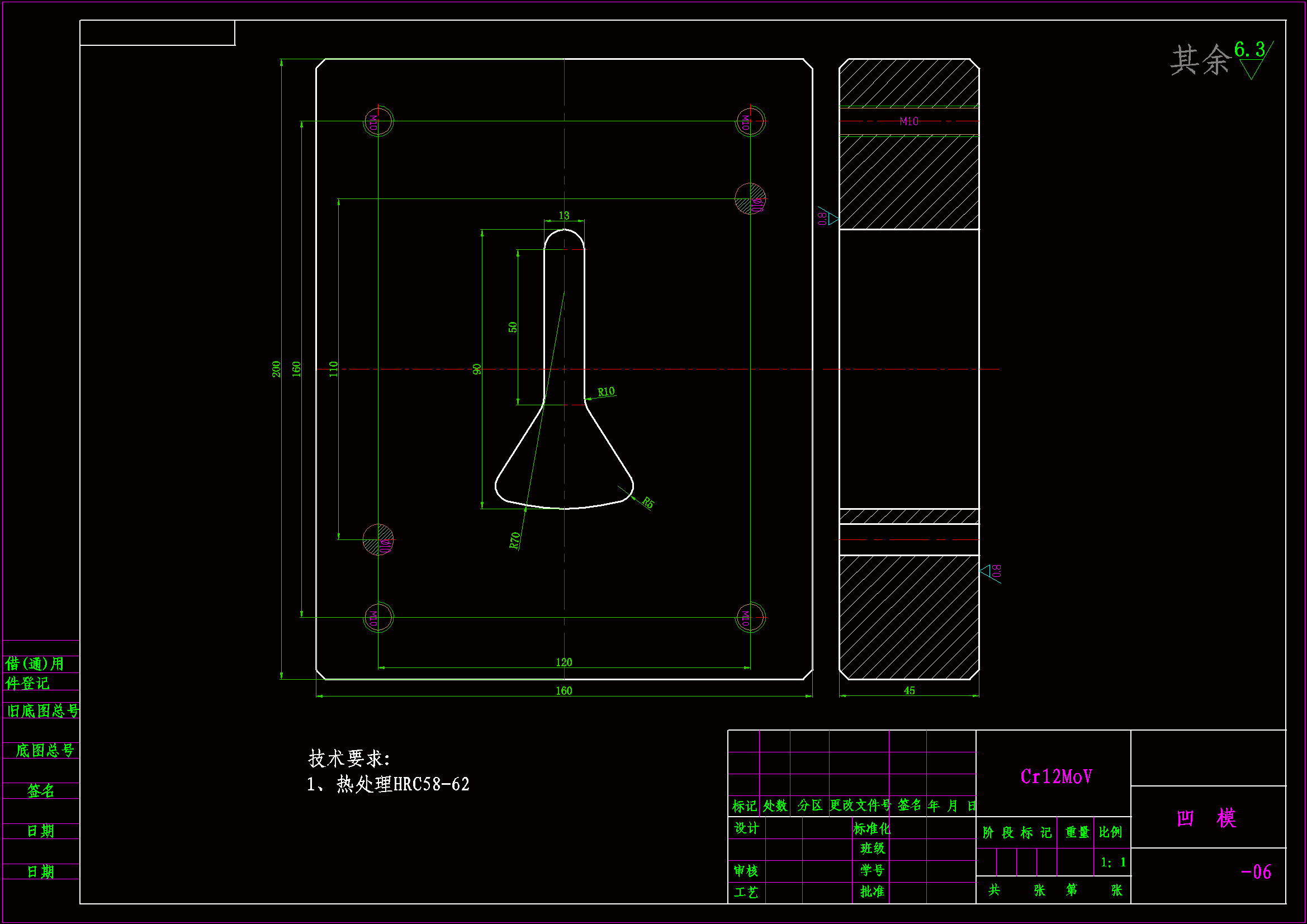The height and width of the screenshot is (924, 1307).
Task: Click the 凹模 part name in title block
Action: (x=1206, y=818)
